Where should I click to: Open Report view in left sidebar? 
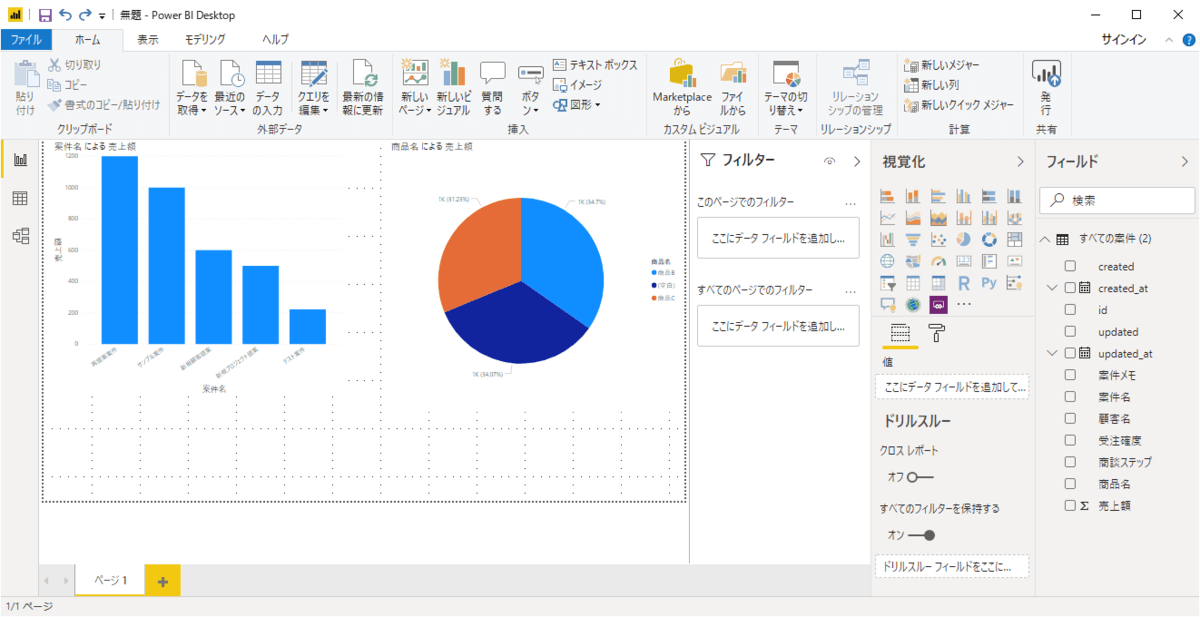20,160
